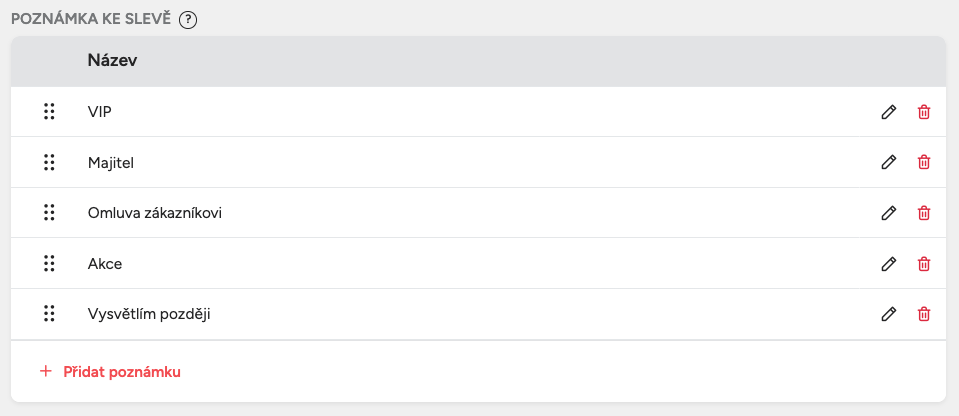This screenshot has height=416, width=959.
Task: Click the Přidat poznámku button
Action: click(x=121, y=372)
